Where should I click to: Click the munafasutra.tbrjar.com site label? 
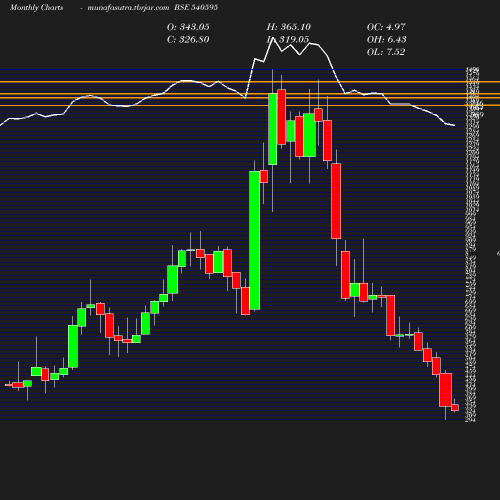coord(128,7)
